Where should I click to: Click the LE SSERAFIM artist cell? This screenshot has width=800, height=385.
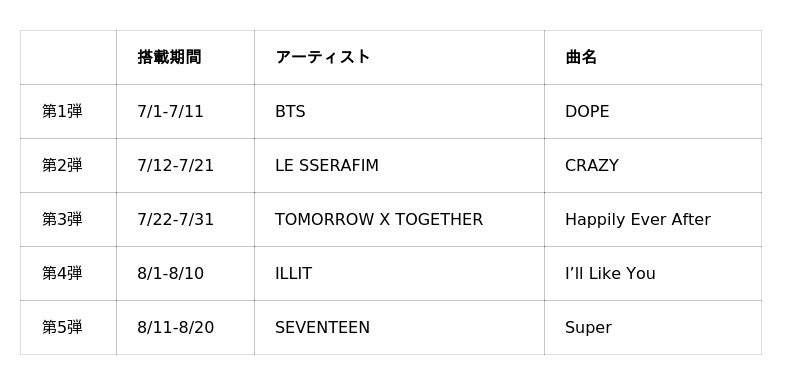pyautogui.click(x=327, y=165)
